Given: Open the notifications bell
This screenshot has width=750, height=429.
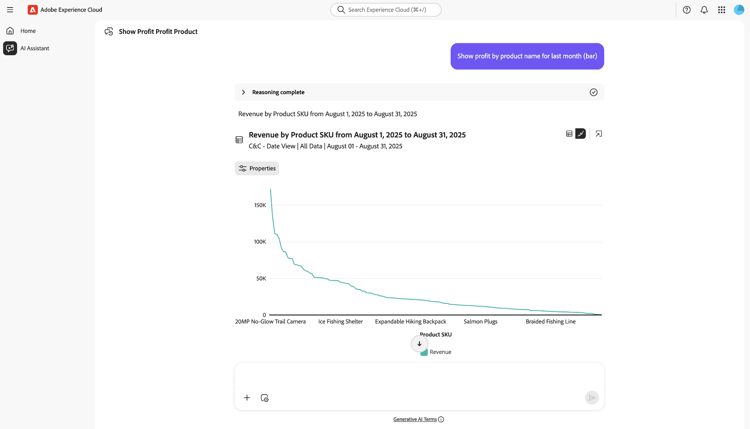Looking at the screenshot, I should pyautogui.click(x=704, y=10).
